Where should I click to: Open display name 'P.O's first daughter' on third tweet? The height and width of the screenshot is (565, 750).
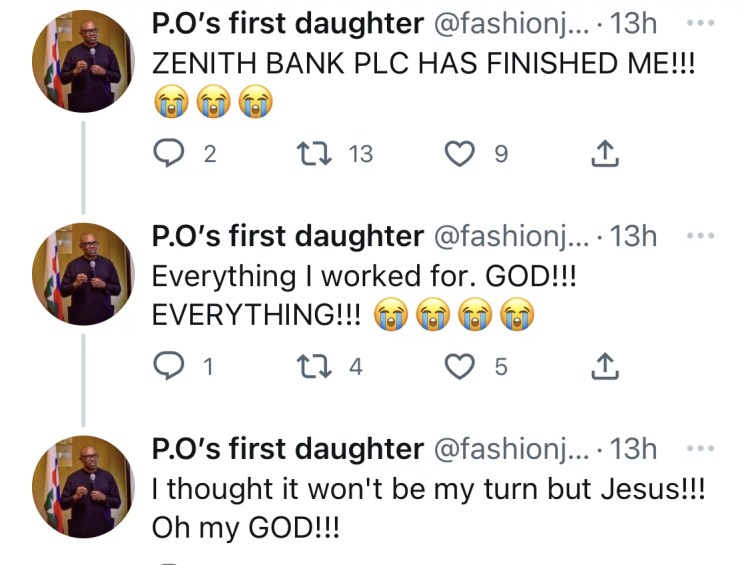(x=287, y=450)
